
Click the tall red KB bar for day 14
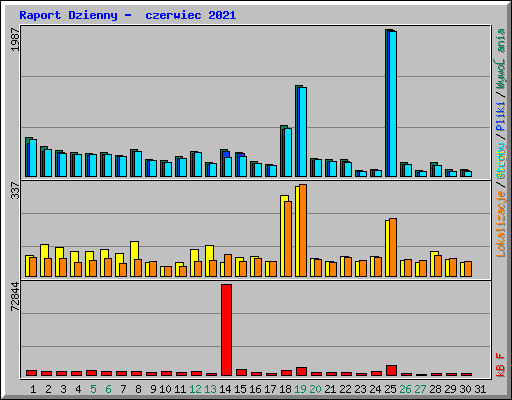pyautogui.click(x=227, y=330)
